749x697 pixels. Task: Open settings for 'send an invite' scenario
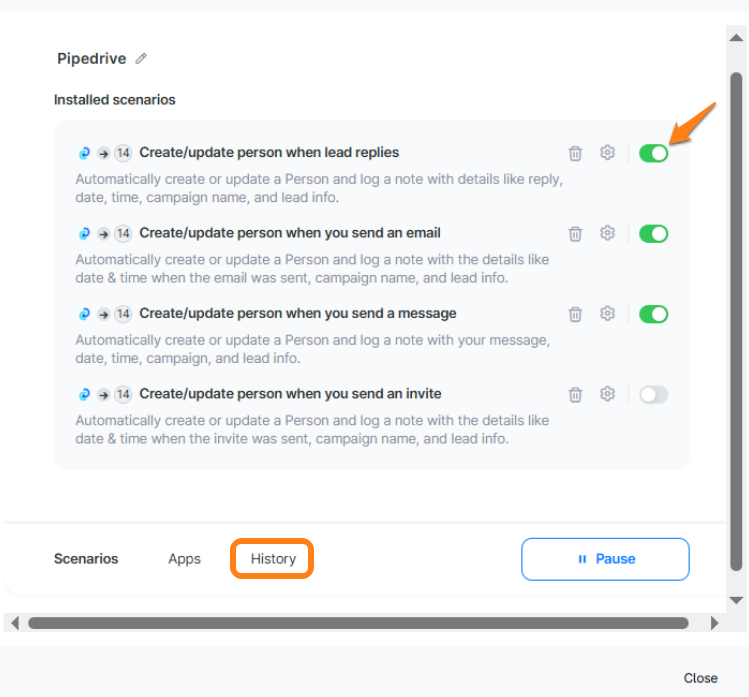click(607, 394)
